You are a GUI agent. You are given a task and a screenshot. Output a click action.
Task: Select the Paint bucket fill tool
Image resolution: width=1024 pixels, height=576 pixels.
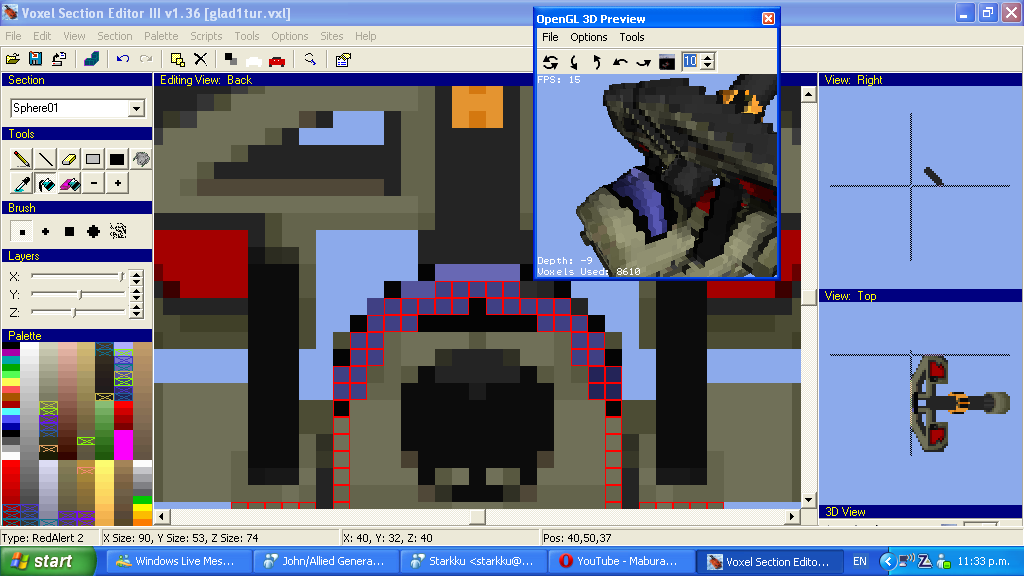[x=46, y=184]
